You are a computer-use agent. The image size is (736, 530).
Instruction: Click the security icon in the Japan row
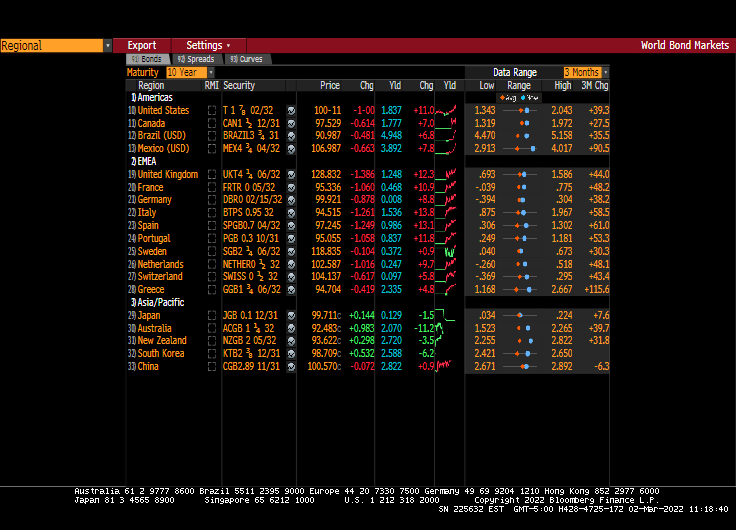click(x=291, y=315)
